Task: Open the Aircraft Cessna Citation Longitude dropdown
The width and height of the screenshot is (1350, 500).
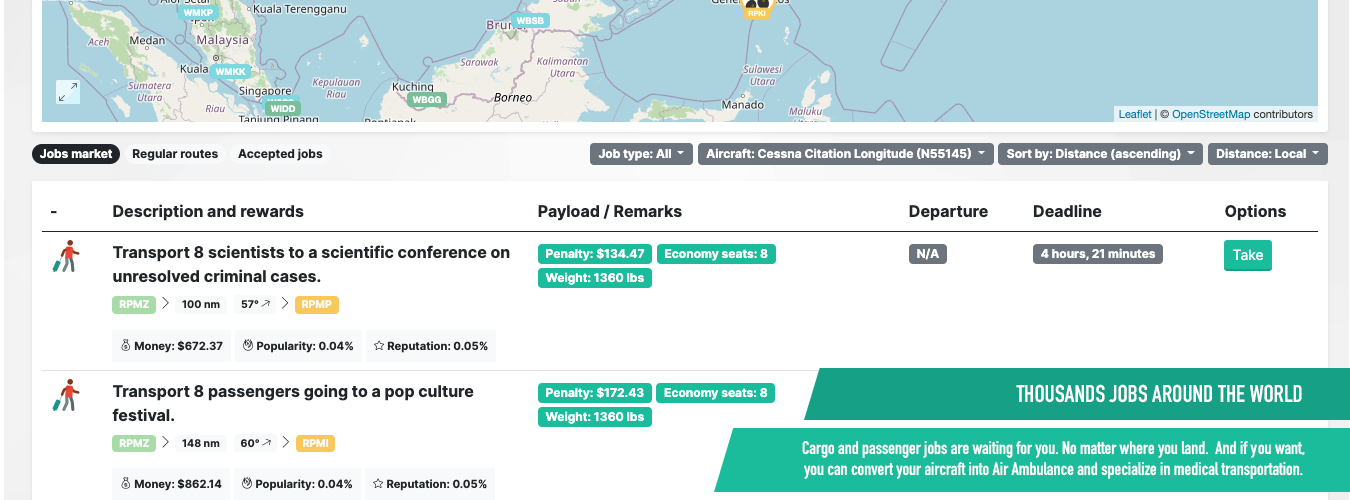Action: point(846,154)
